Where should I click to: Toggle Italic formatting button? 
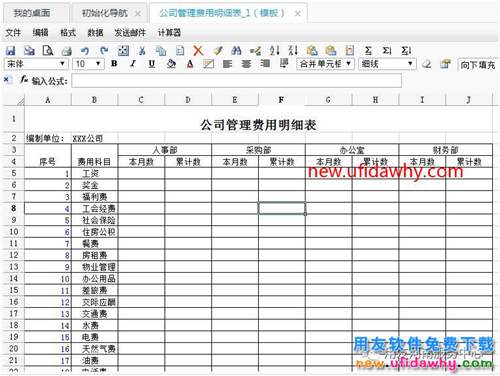tap(133, 63)
